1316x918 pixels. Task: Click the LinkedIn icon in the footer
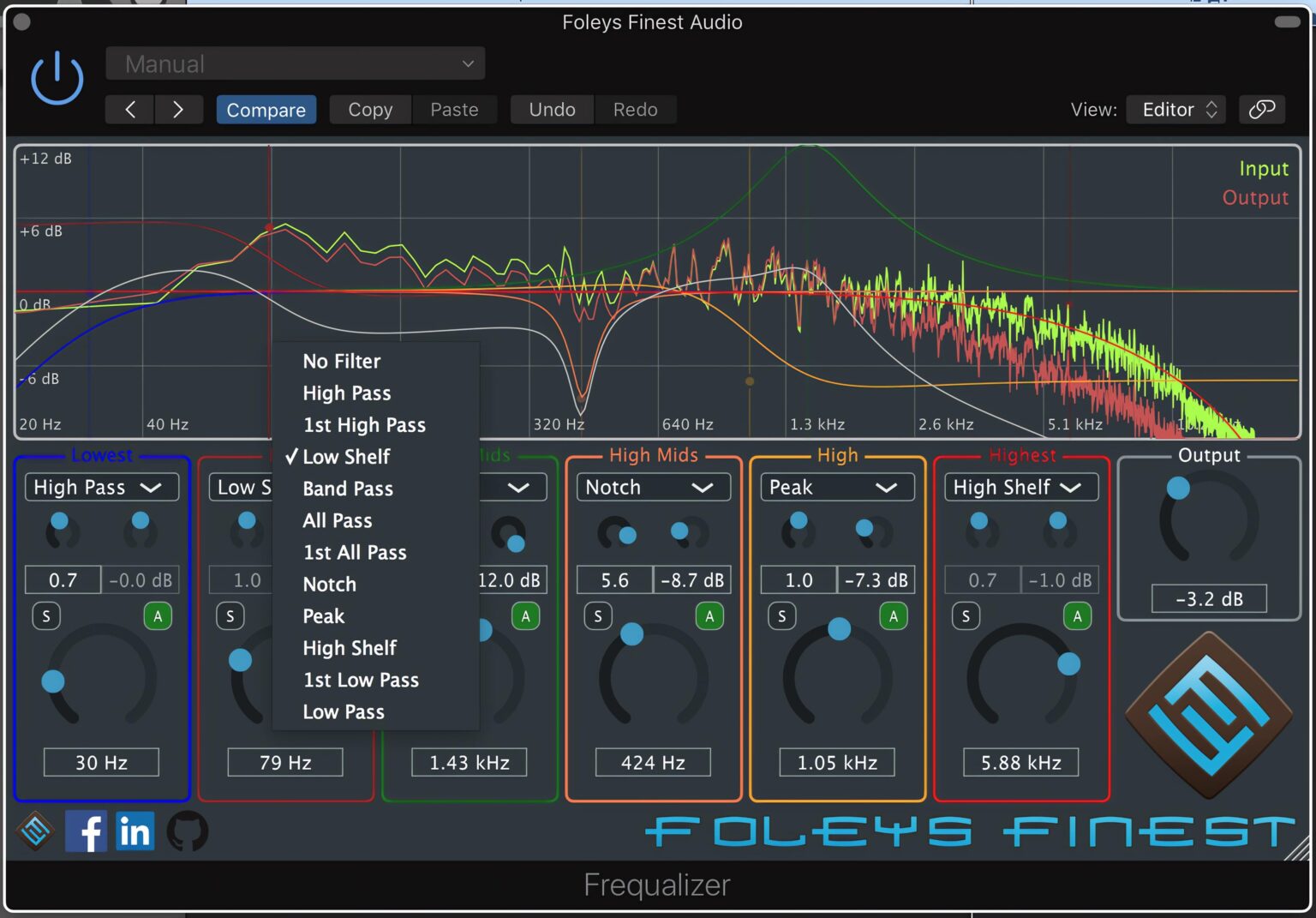135,831
